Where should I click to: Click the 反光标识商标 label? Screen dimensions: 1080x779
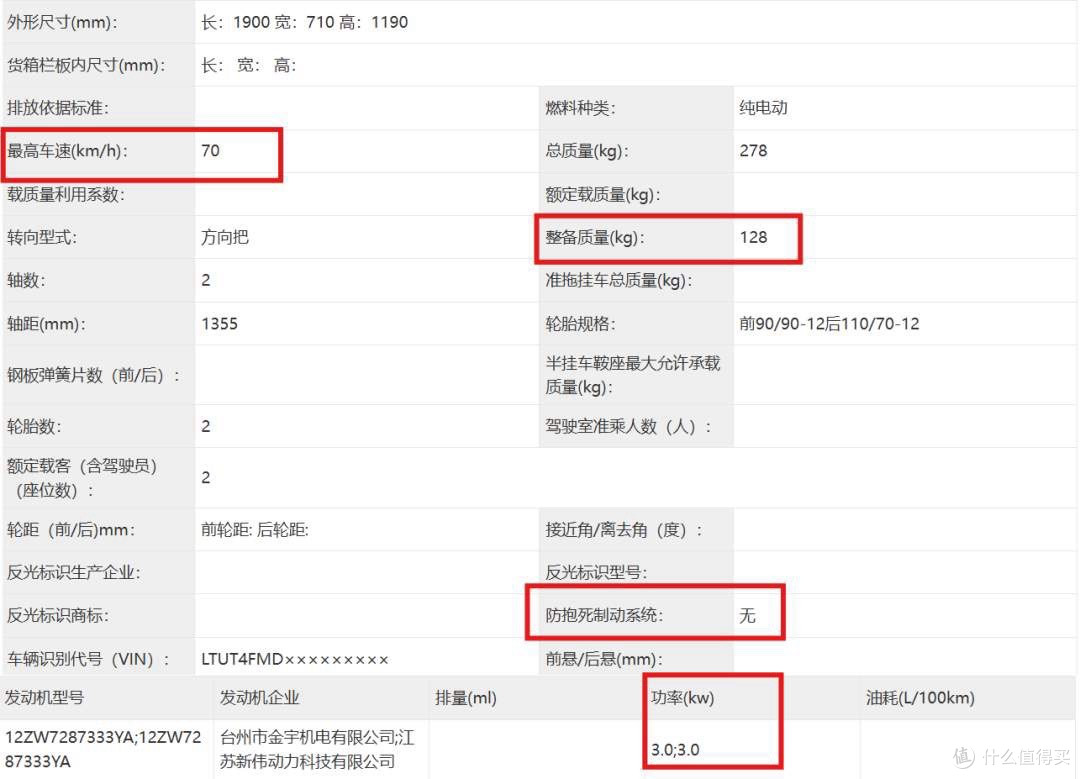point(58,615)
